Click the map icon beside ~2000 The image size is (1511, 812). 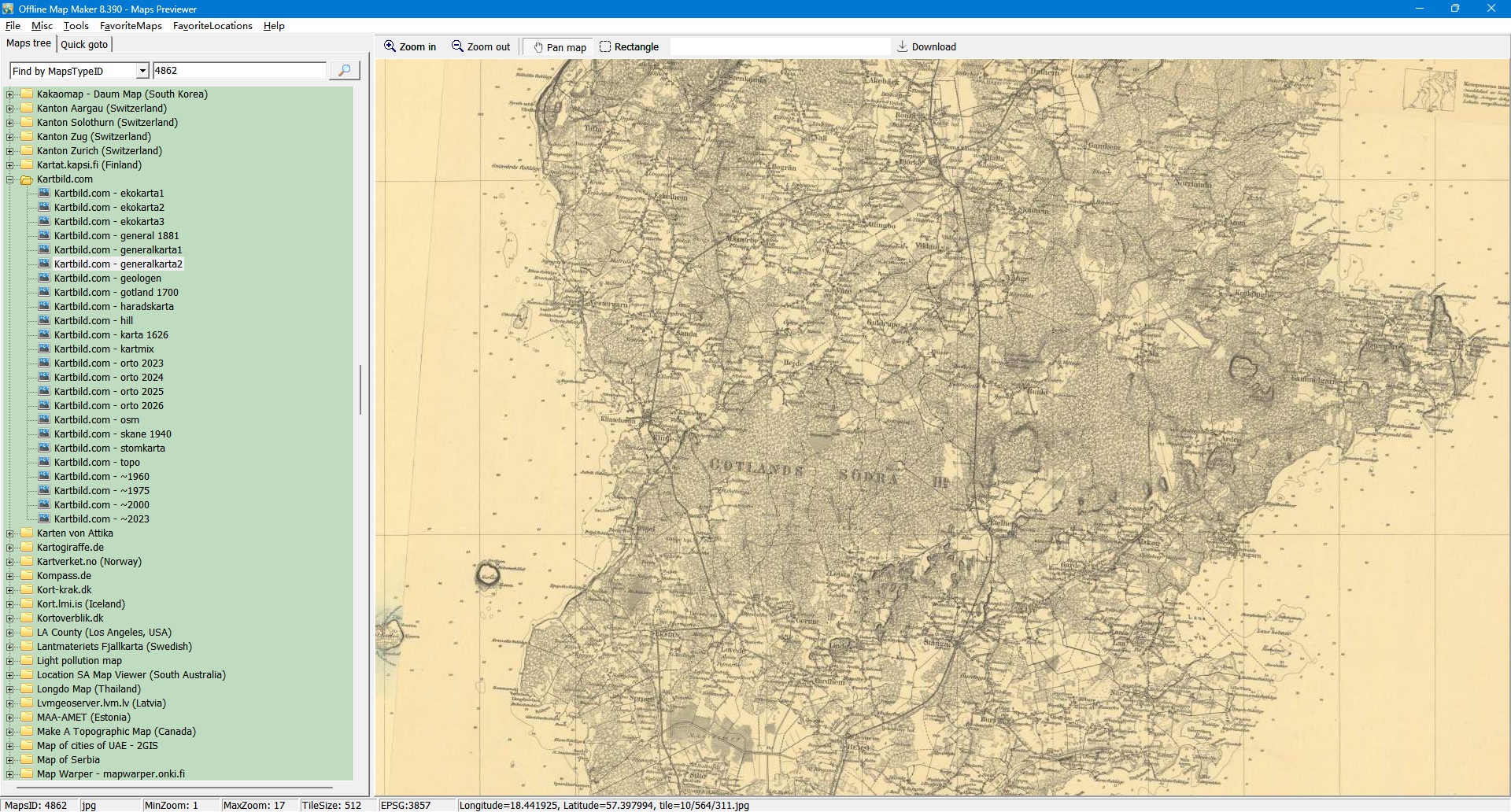[44, 504]
